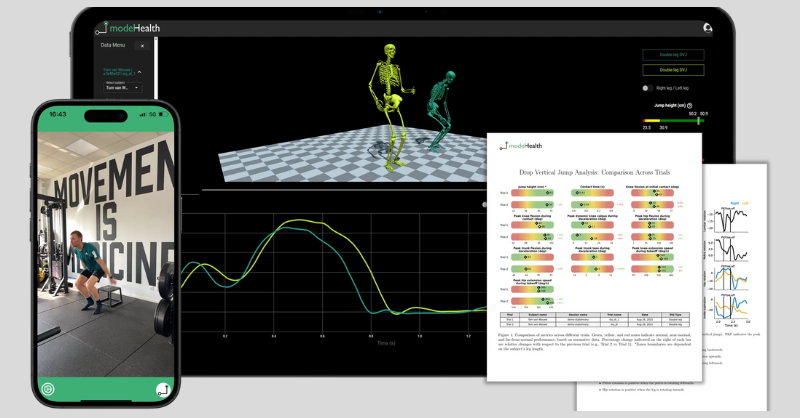Click the yellow Double leg DVJ button
This screenshot has width=800, height=418.
(673, 70)
